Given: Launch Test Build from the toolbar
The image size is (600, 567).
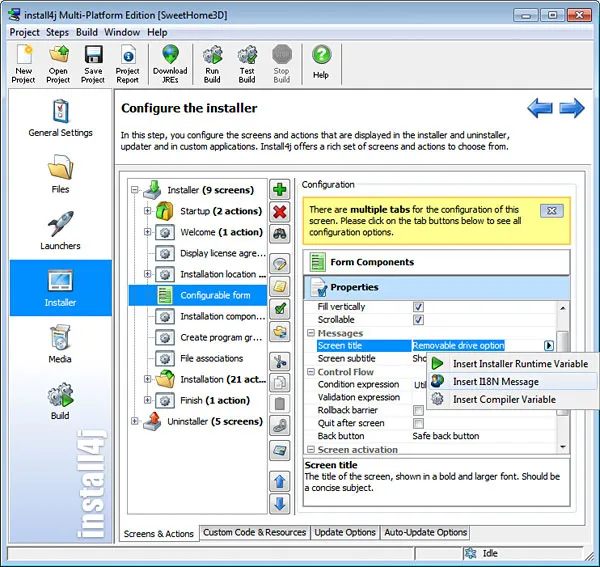Looking at the screenshot, I should (x=247, y=64).
